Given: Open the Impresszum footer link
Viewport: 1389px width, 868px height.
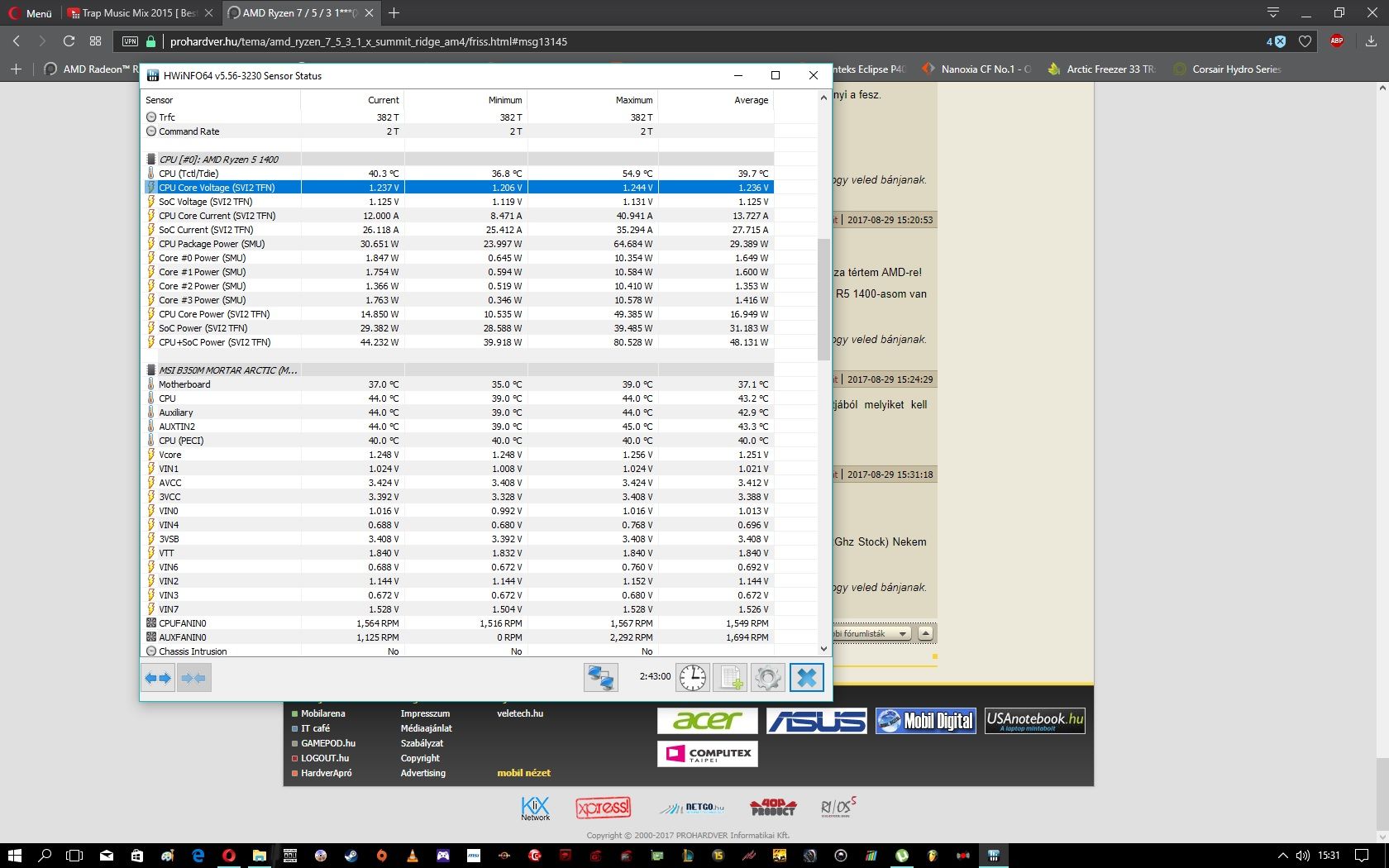Looking at the screenshot, I should point(425,713).
